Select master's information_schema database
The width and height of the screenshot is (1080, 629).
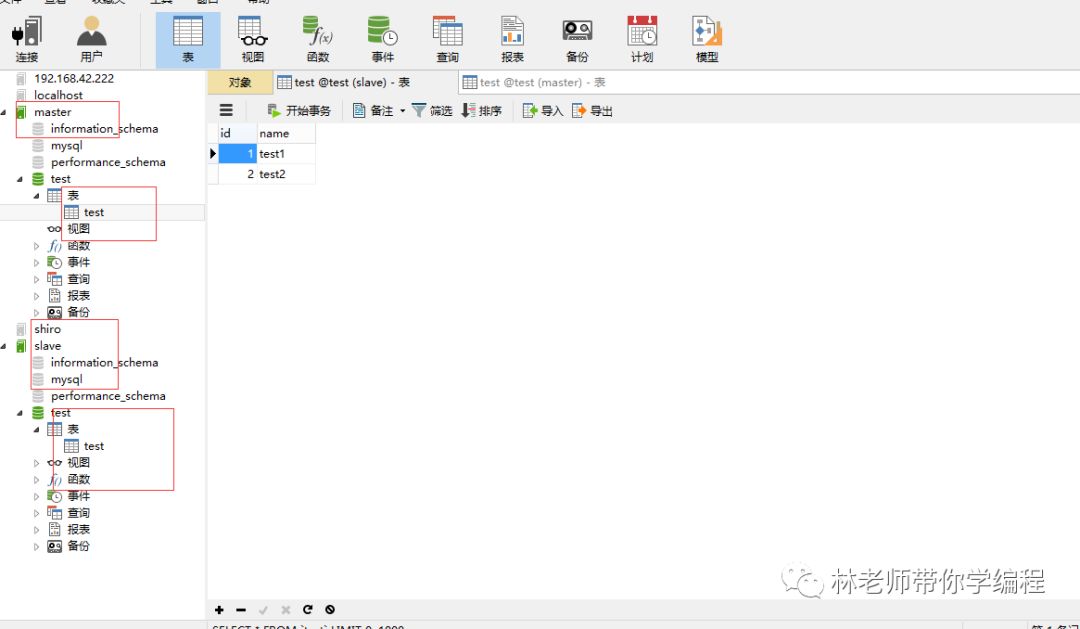pyautogui.click(x=104, y=129)
